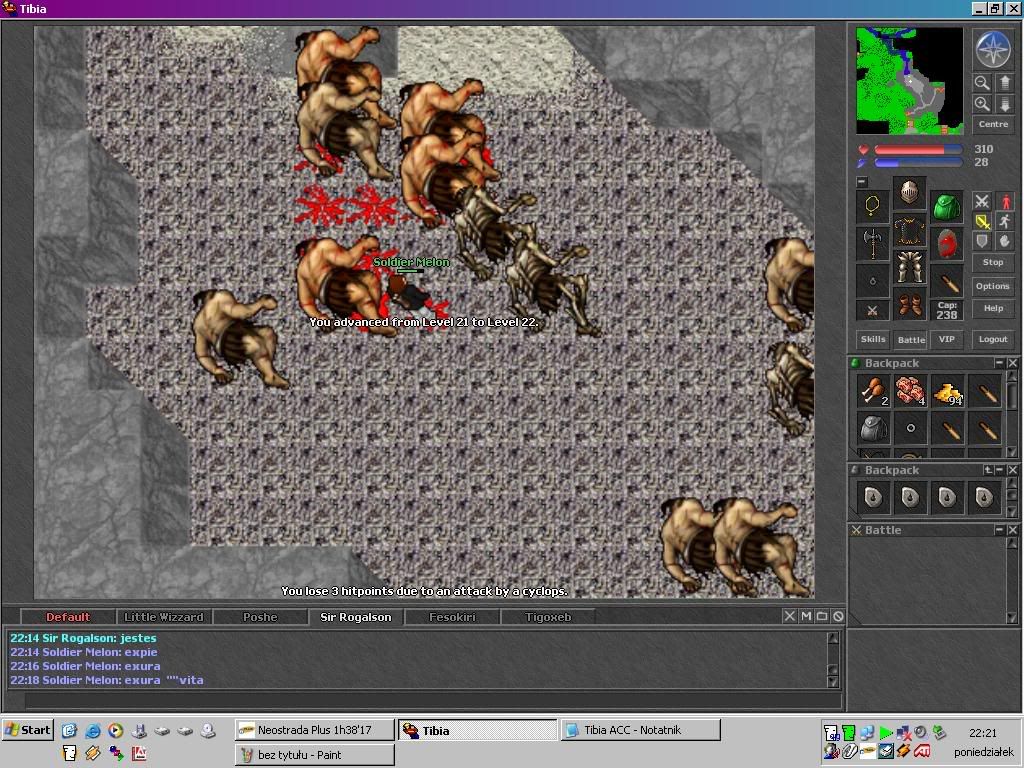Minimize the second Backpack container
Image resolution: width=1024 pixels, height=768 pixels.
click(999, 470)
